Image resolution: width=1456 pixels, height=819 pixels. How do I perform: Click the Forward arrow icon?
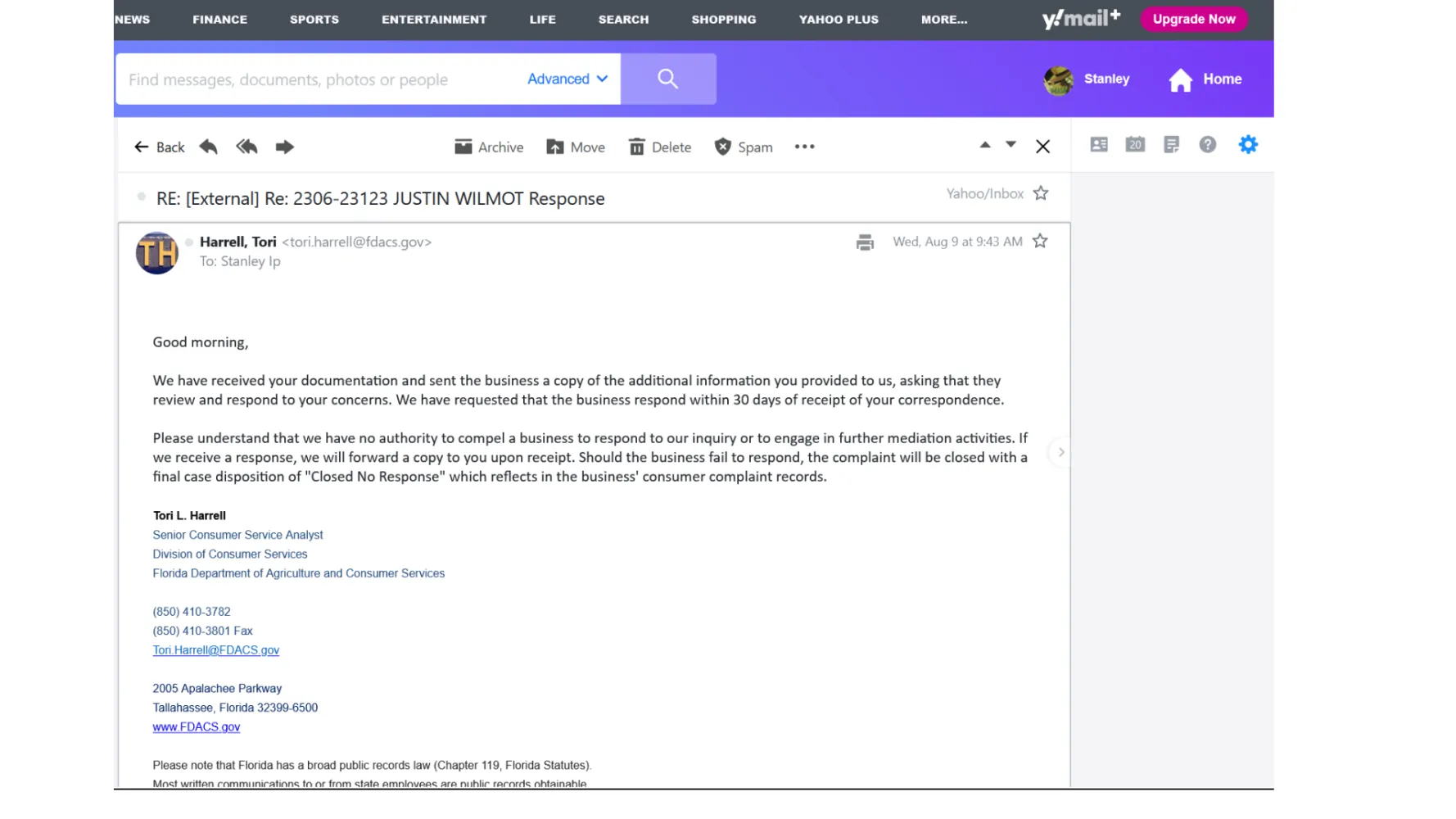[284, 147]
